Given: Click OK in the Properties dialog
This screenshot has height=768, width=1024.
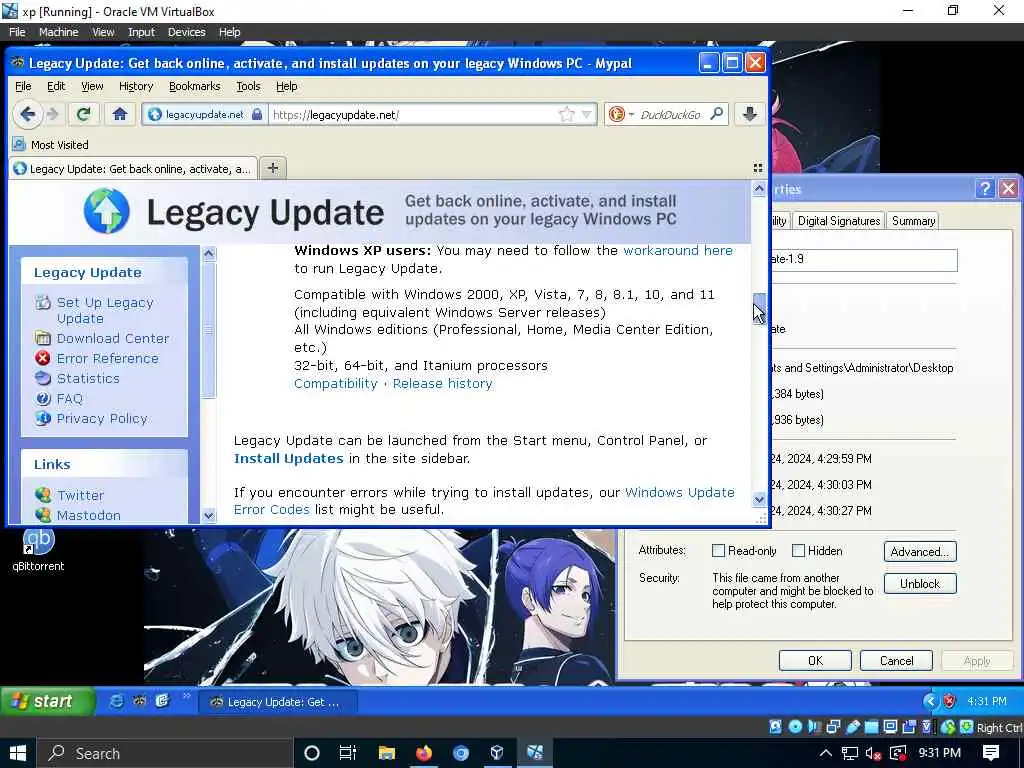Looking at the screenshot, I should tap(815, 660).
